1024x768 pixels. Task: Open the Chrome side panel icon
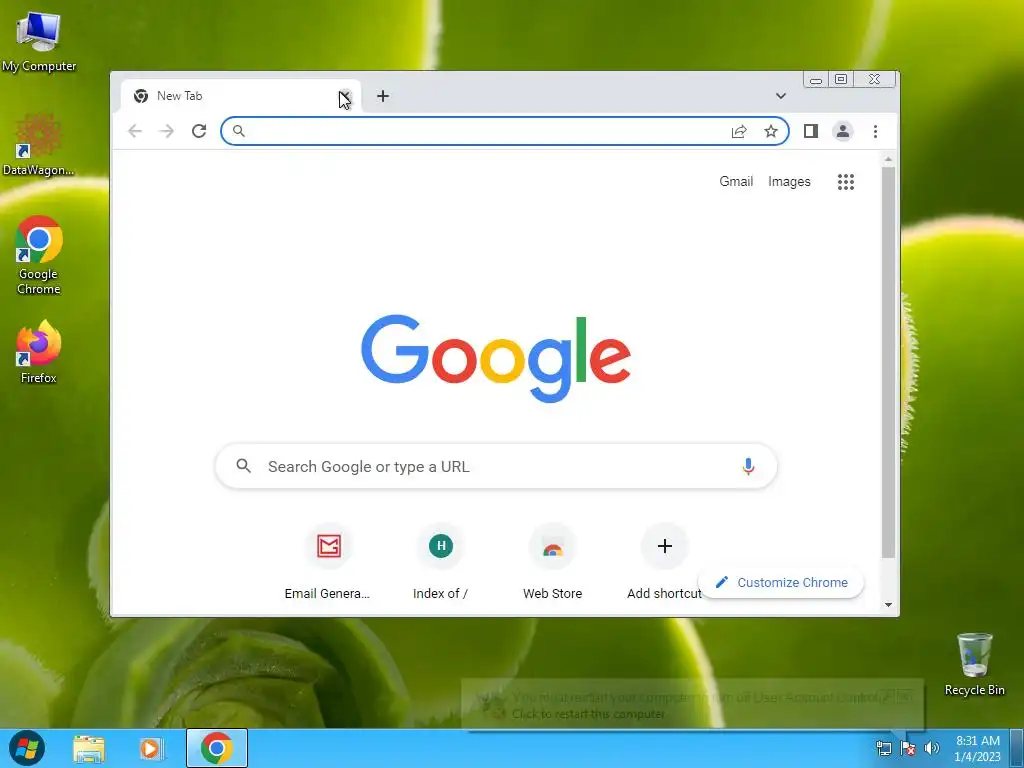(810, 131)
